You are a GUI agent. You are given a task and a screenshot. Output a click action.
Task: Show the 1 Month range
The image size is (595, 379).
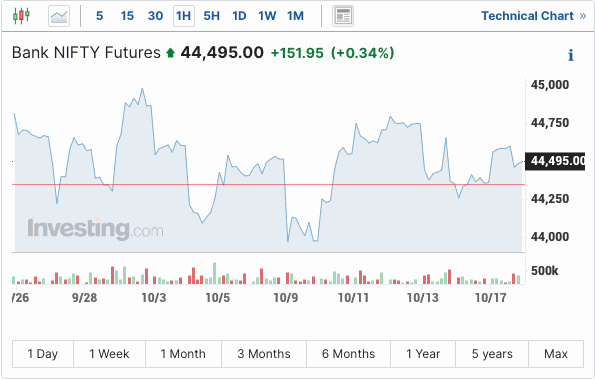coord(183,354)
